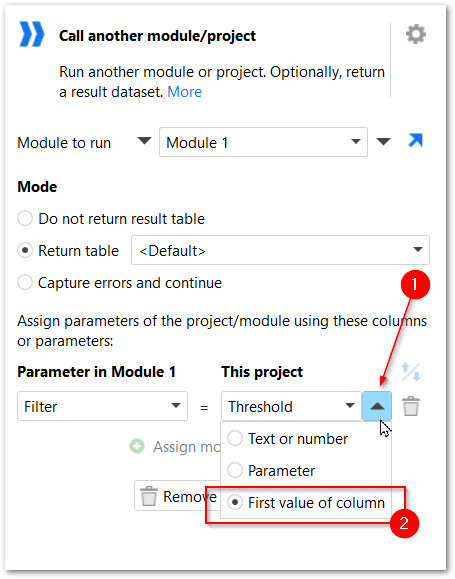Select the Return table radio option
Screen dimensions: 455x579
68,251
